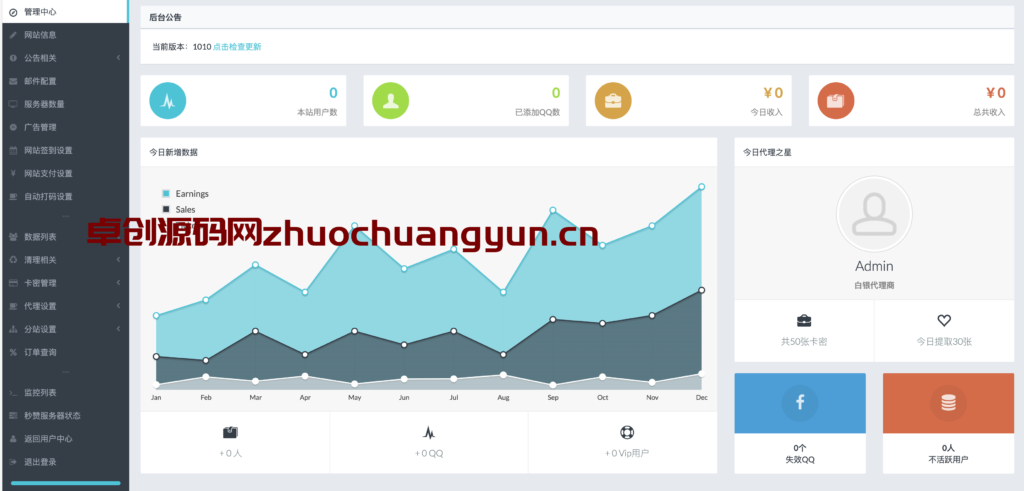The image size is (1024, 491).
Task: Open 管理中心 in the sidebar
Action: pyautogui.click(x=65, y=12)
